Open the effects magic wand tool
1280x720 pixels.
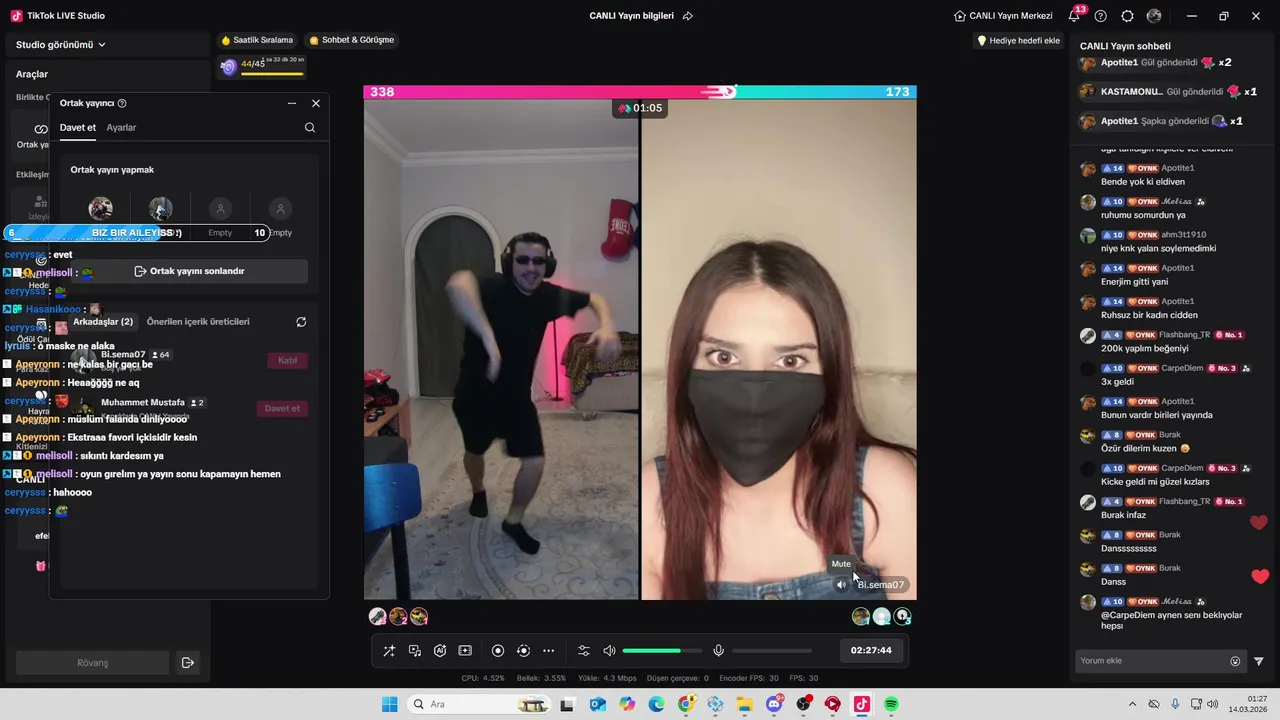pyautogui.click(x=389, y=651)
